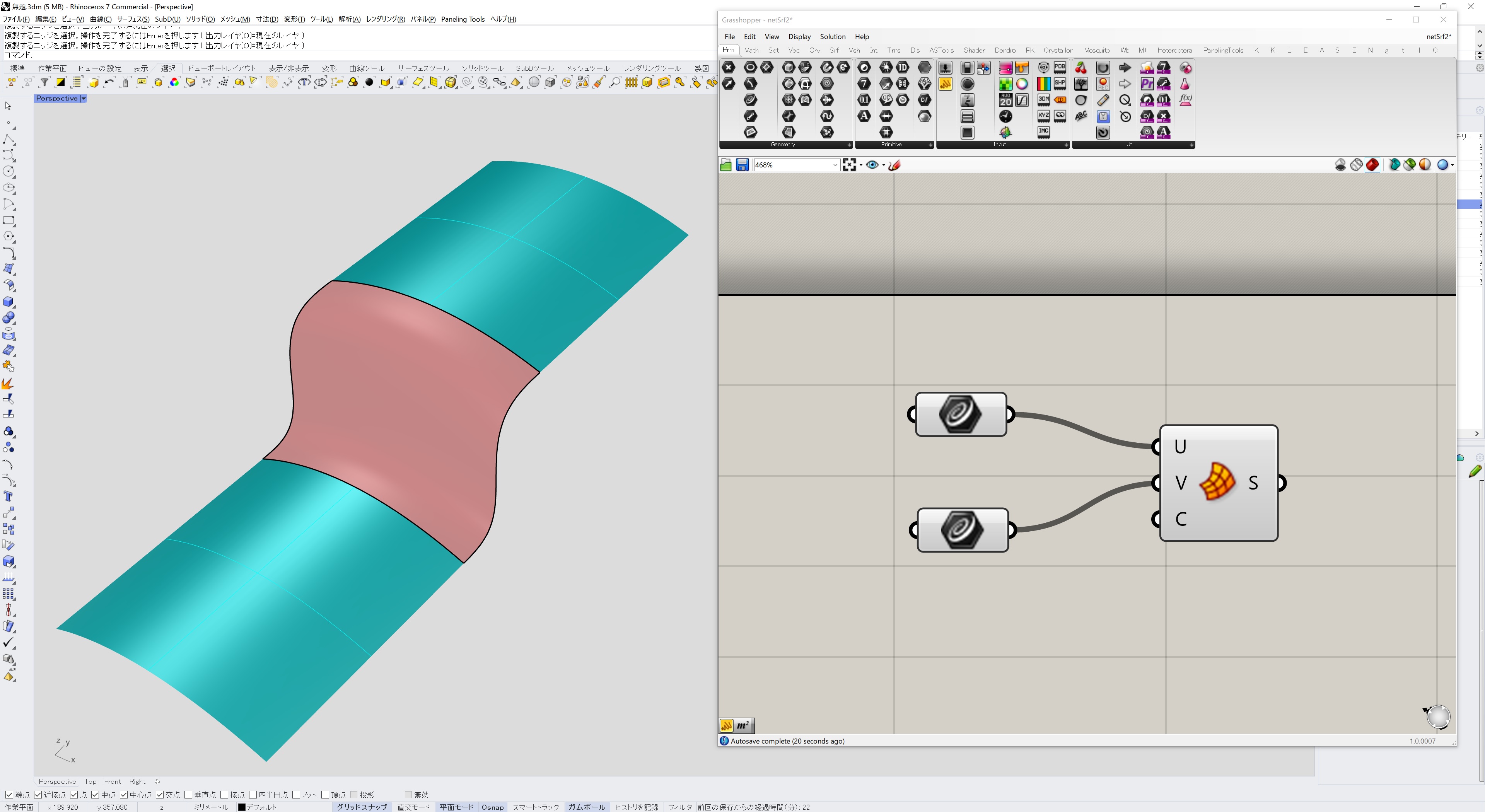Open the Perspective viewport title dropdown arrow
The height and width of the screenshot is (812, 1485).
84,99
